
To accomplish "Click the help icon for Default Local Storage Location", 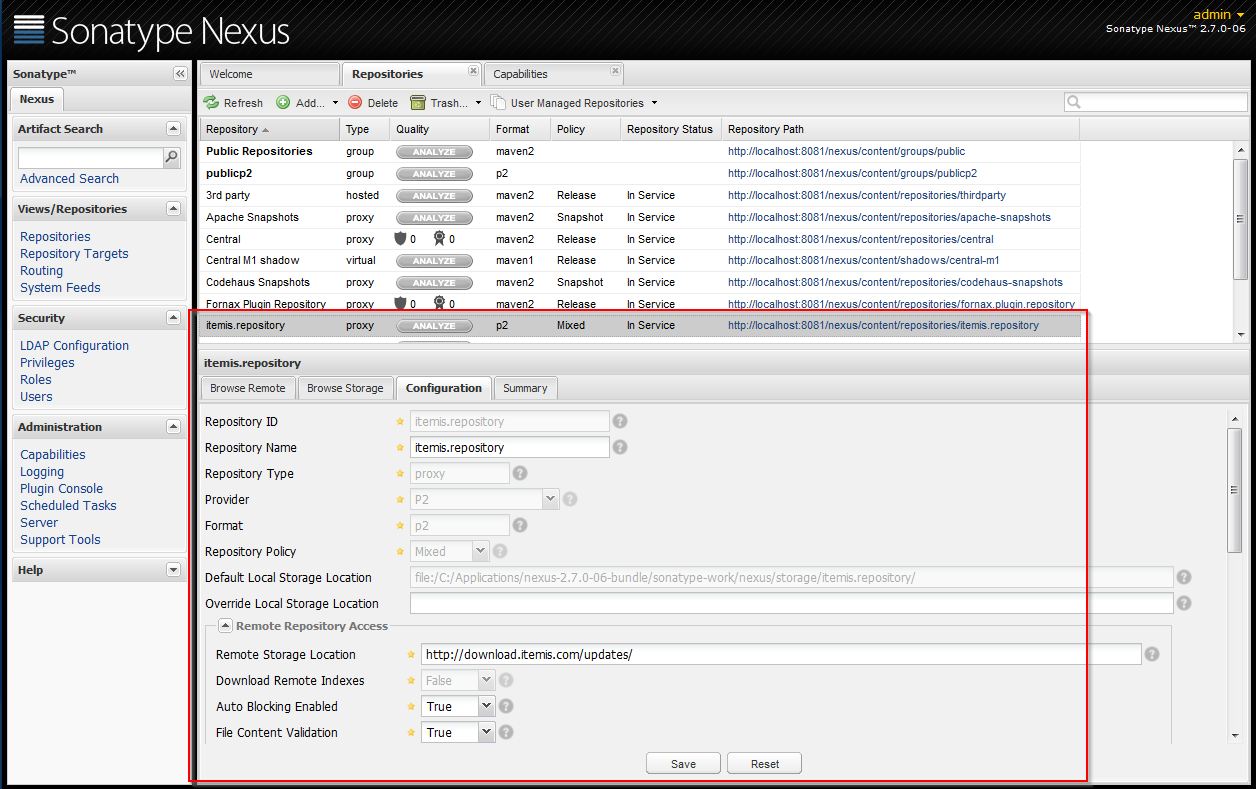I will click(x=1184, y=577).
